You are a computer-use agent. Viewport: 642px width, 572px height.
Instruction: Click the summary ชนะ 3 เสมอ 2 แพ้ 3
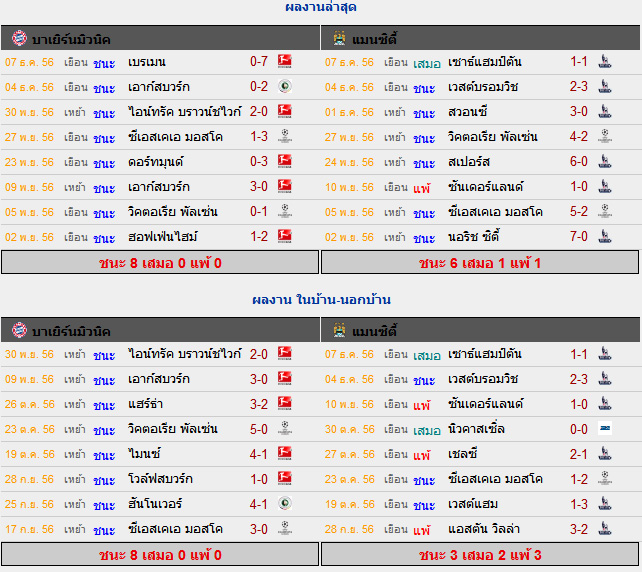(480, 555)
